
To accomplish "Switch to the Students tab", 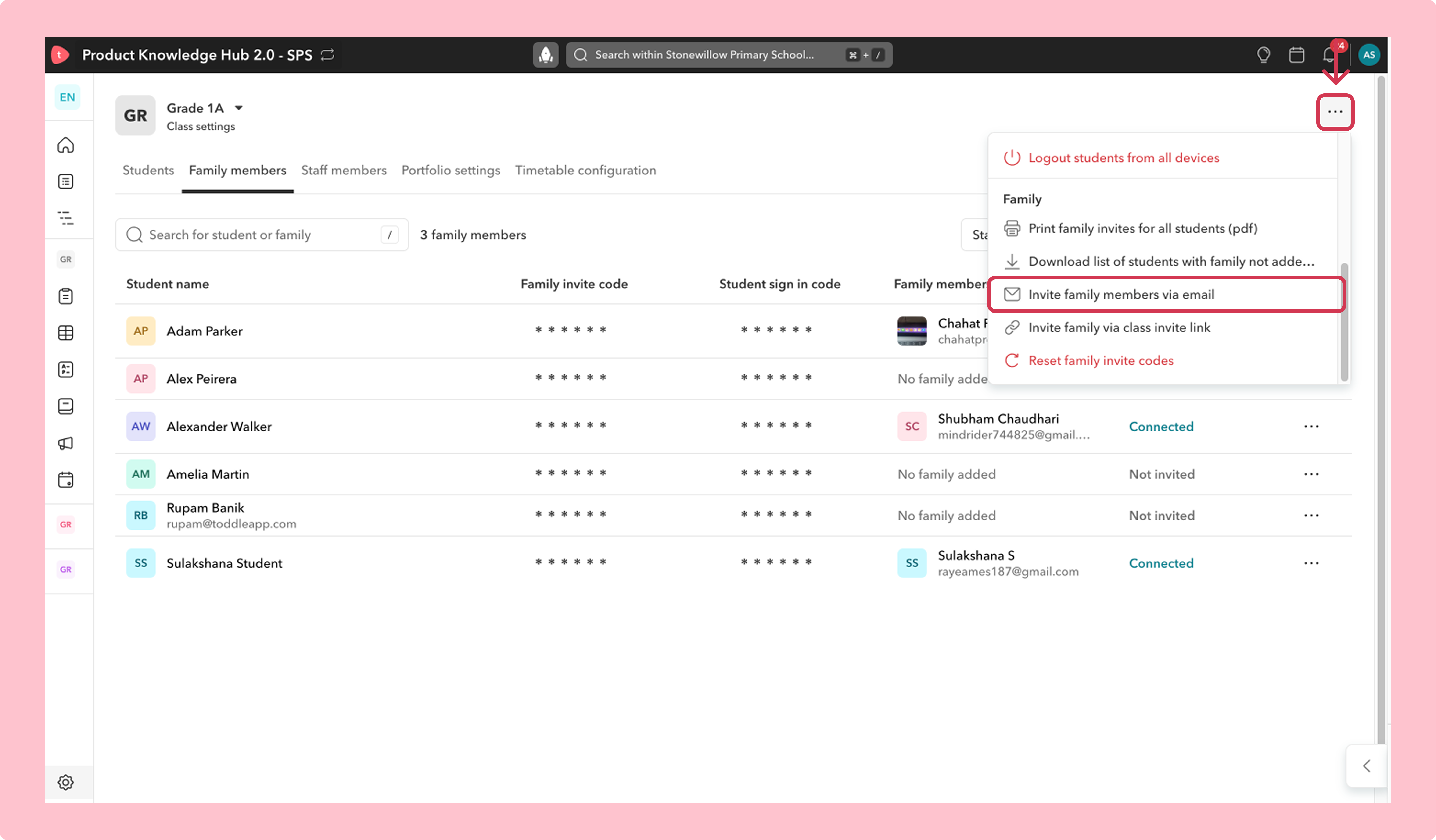I will [x=148, y=170].
